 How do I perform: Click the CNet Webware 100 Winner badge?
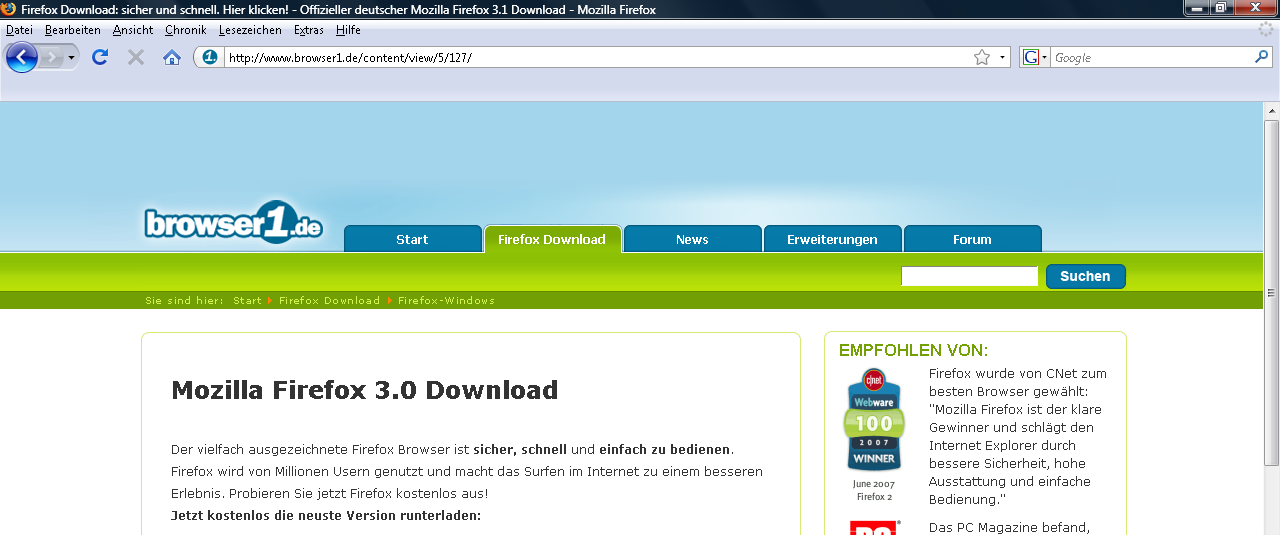click(874, 420)
